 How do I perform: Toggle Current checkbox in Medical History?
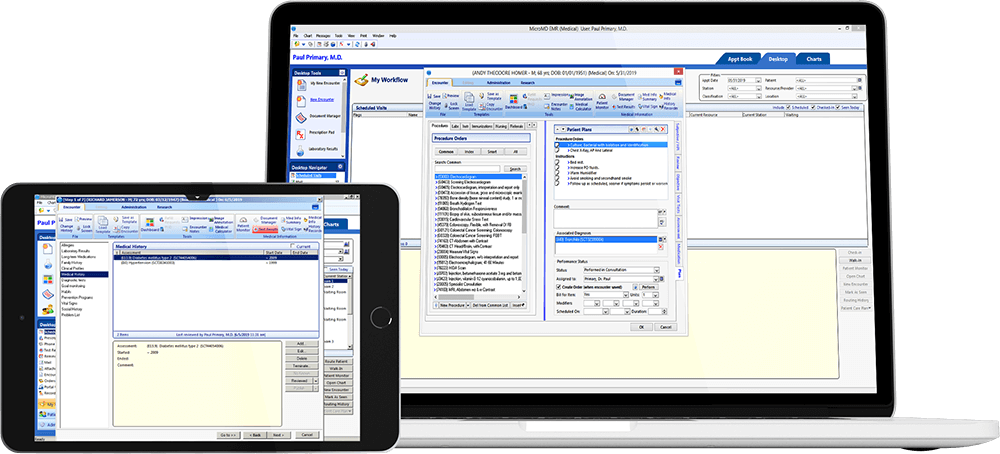(x=293, y=246)
